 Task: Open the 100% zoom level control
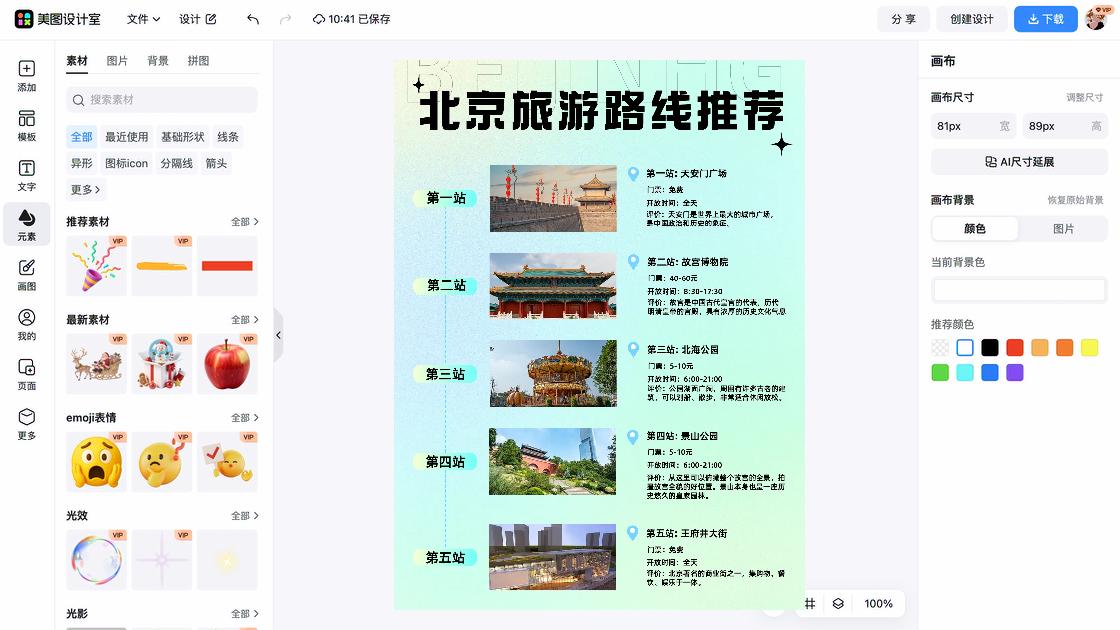879,604
